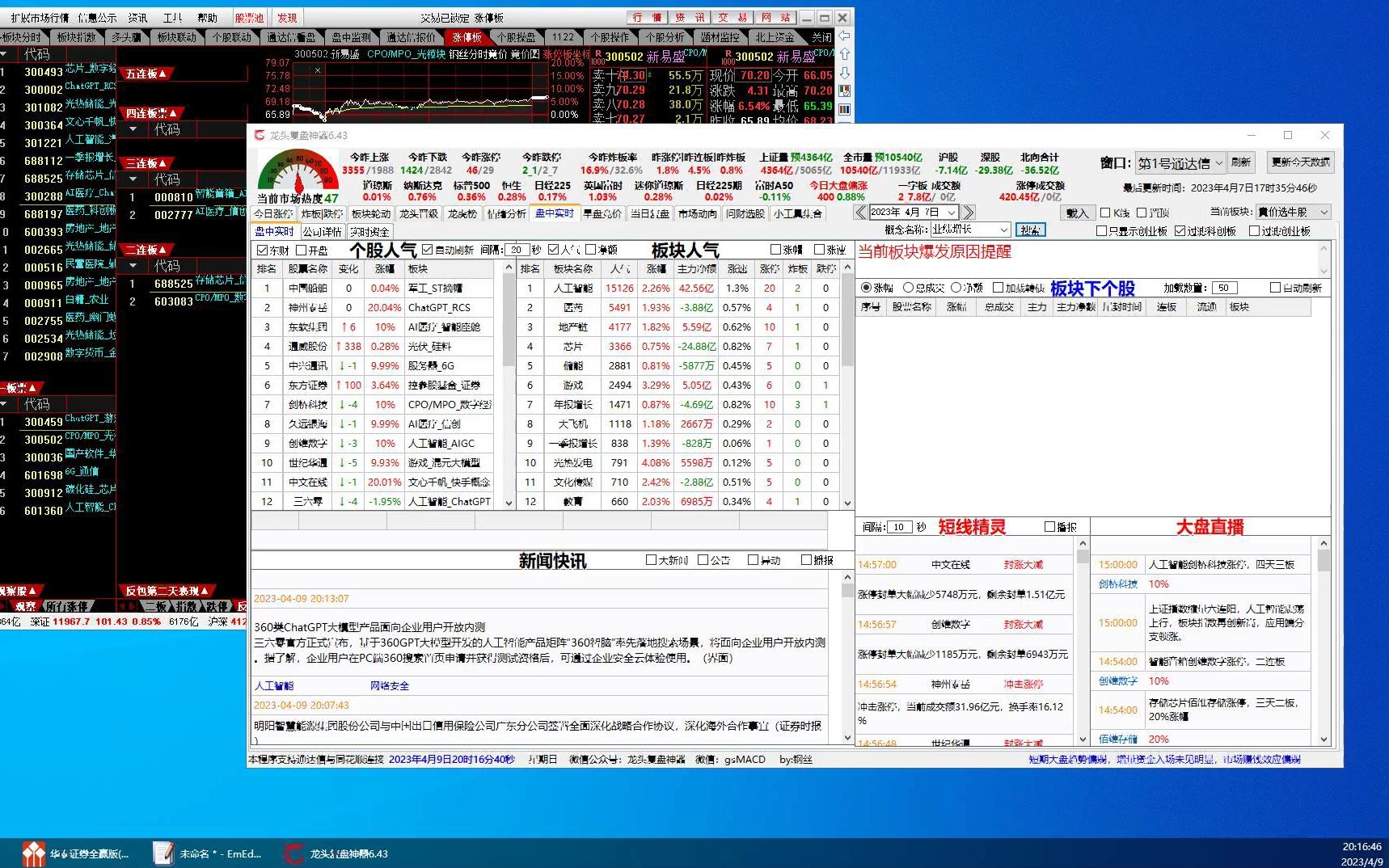Open the date picker dropdown 2023年4月7日
Viewport: 1389px width, 868px height.
[952, 213]
